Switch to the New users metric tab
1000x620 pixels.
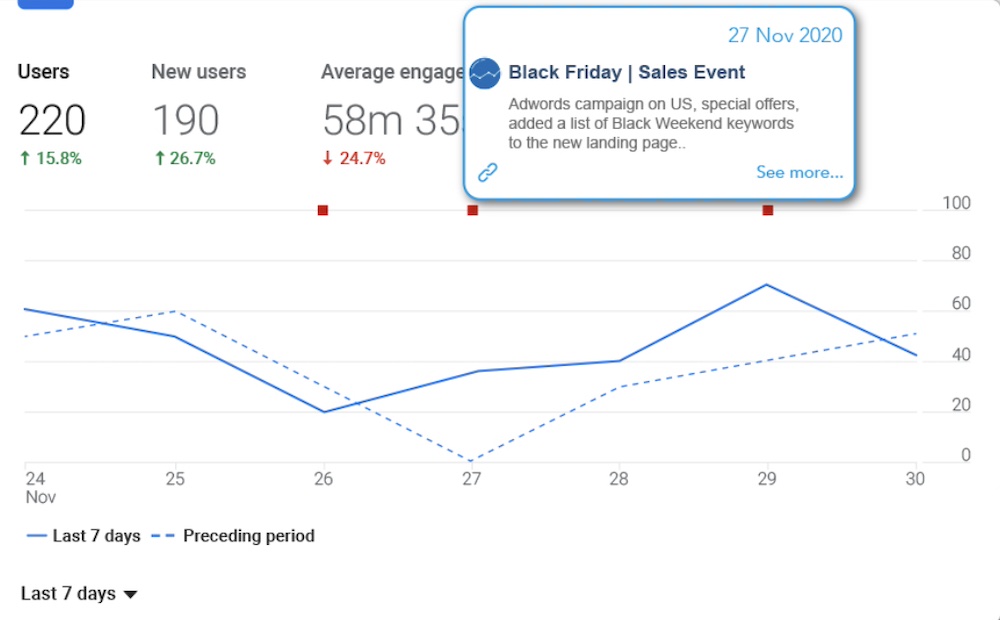pyautogui.click(x=198, y=72)
